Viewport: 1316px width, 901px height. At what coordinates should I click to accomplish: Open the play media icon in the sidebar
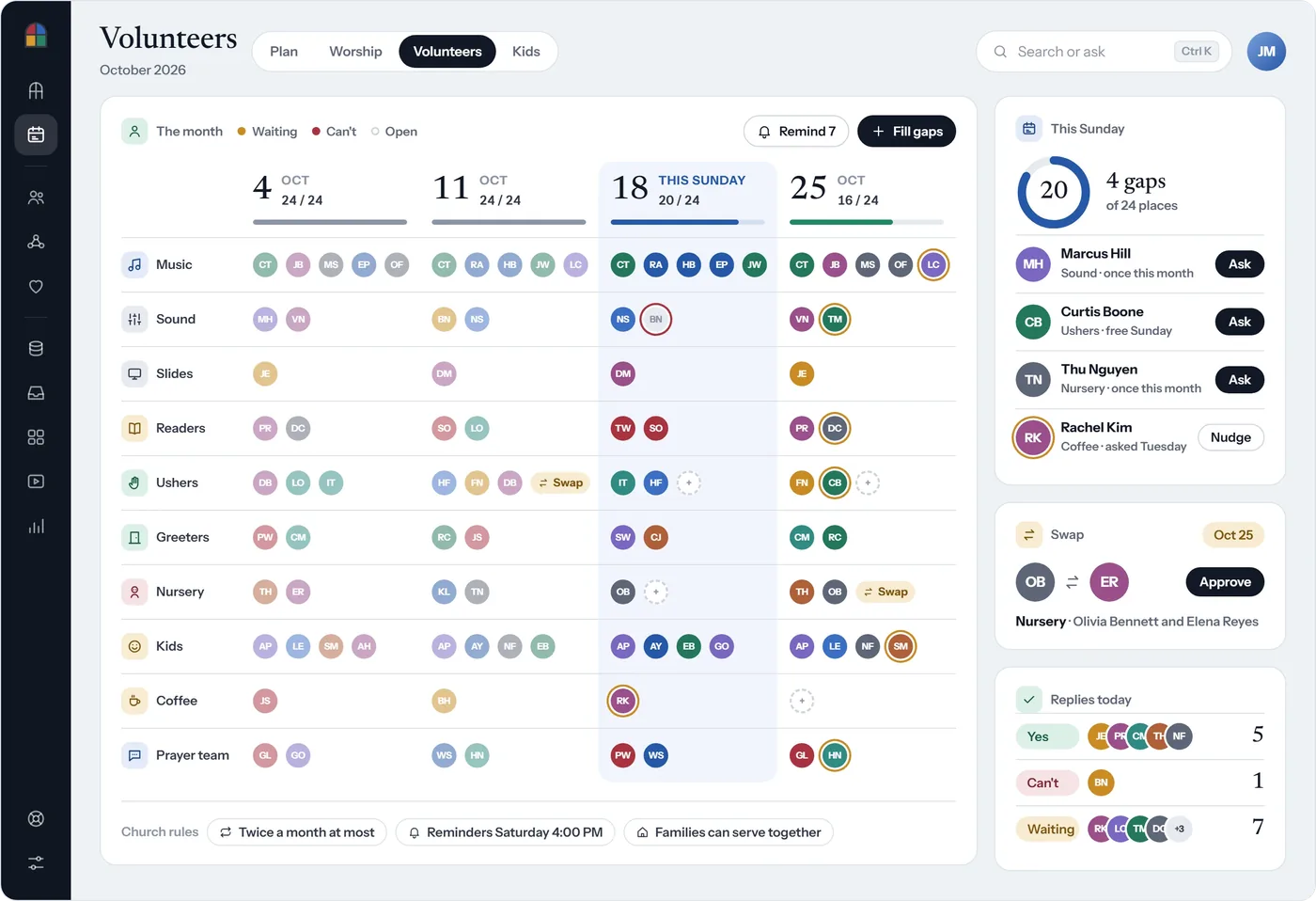(x=36, y=482)
